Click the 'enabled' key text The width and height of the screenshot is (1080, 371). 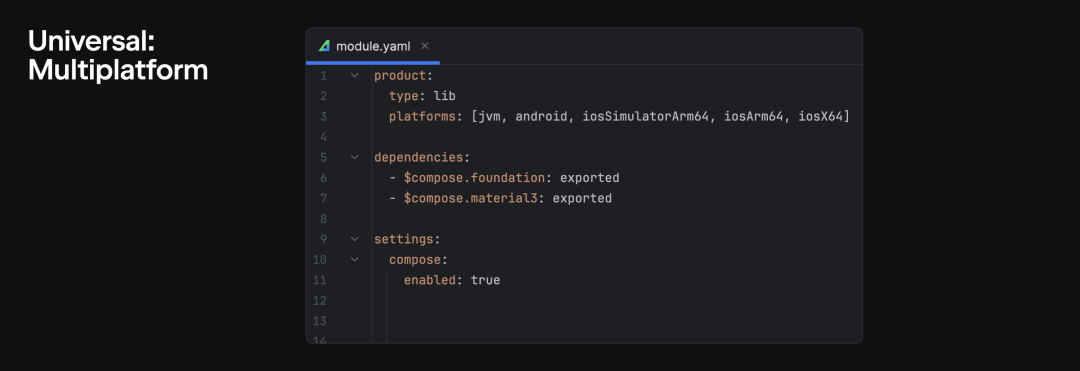pos(430,281)
